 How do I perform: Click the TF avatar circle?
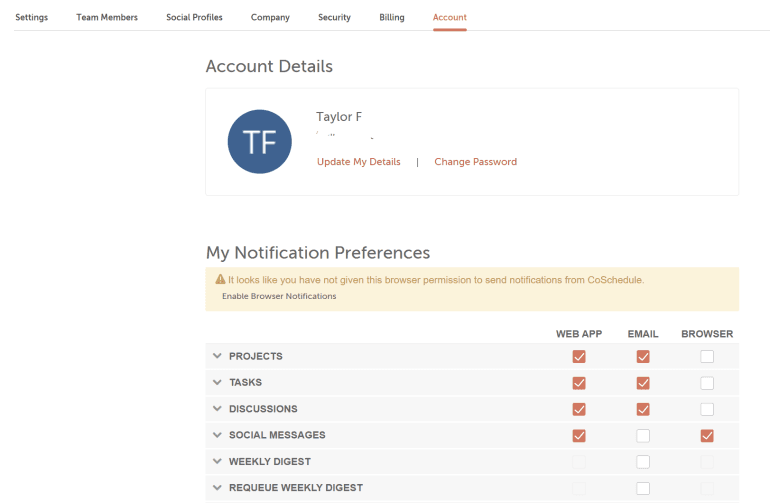pos(260,142)
